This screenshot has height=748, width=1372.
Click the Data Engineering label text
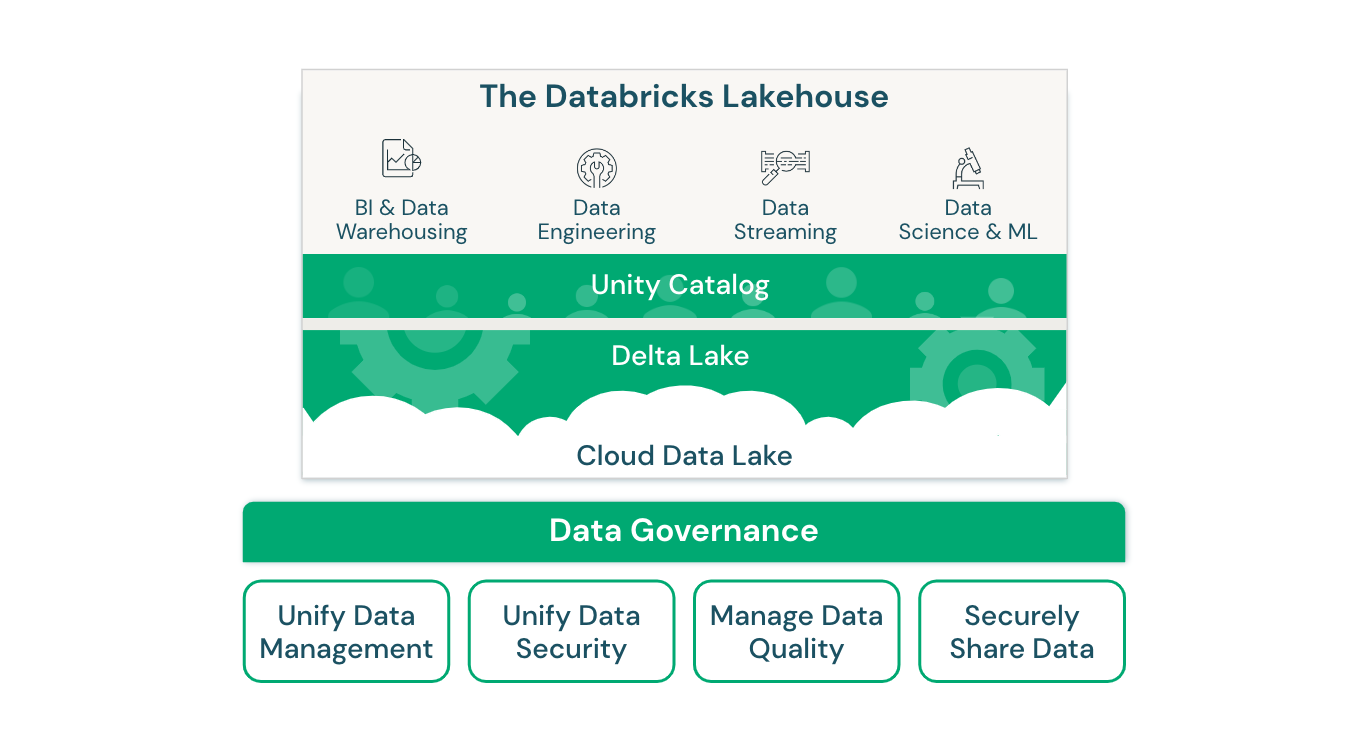pyautogui.click(x=596, y=220)
